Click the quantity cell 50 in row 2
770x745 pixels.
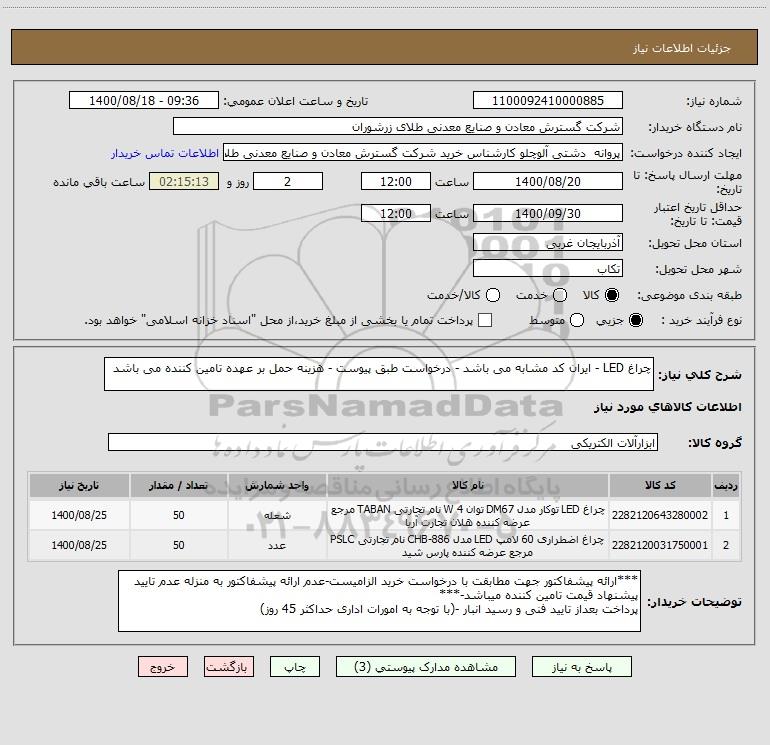[x=178, y=545]
